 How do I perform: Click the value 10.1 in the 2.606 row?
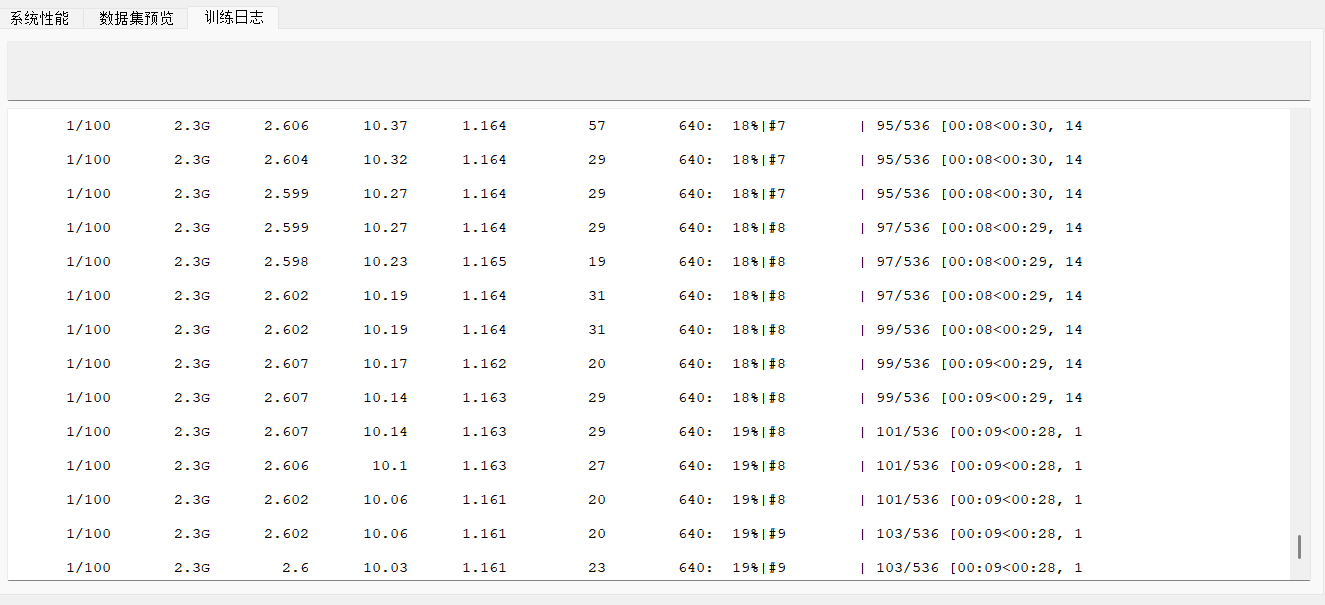click(x=390, y=466)
